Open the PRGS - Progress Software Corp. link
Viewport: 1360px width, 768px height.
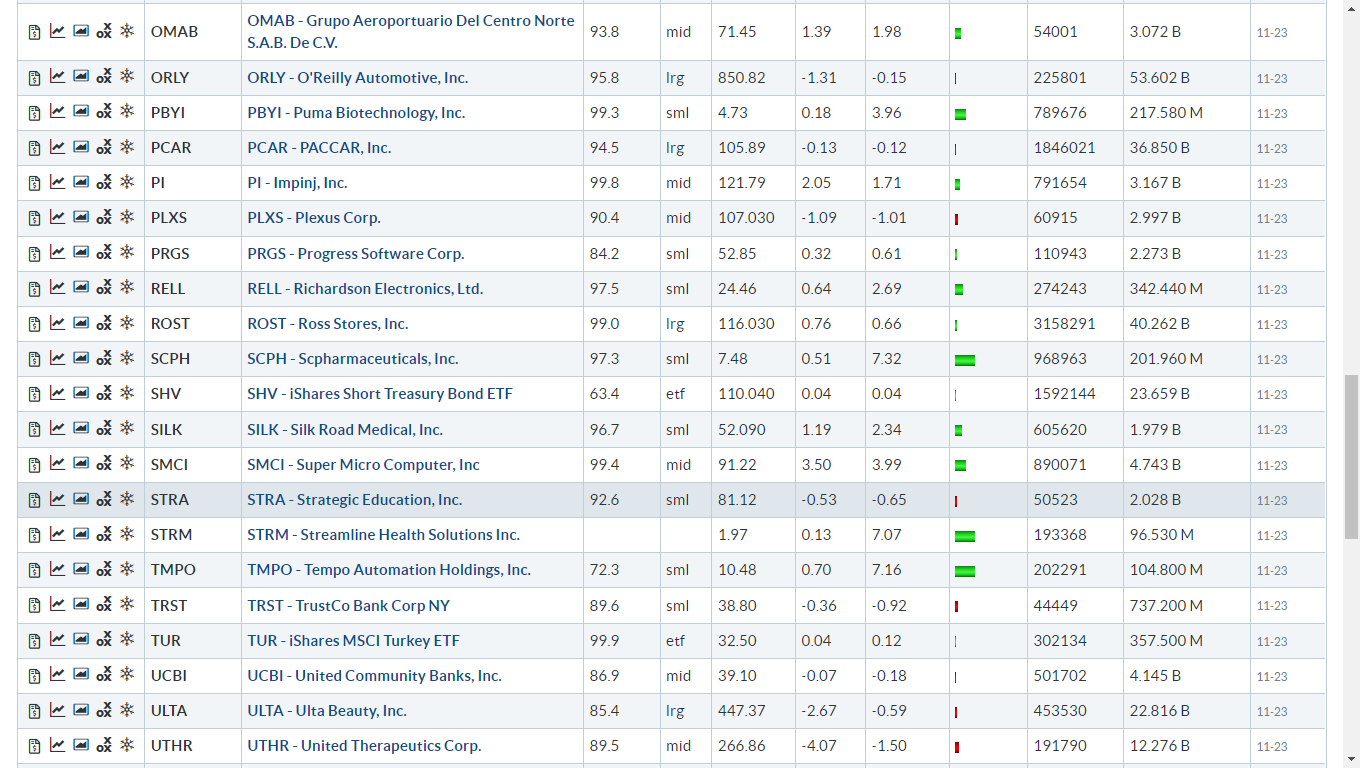coord(356,253)
